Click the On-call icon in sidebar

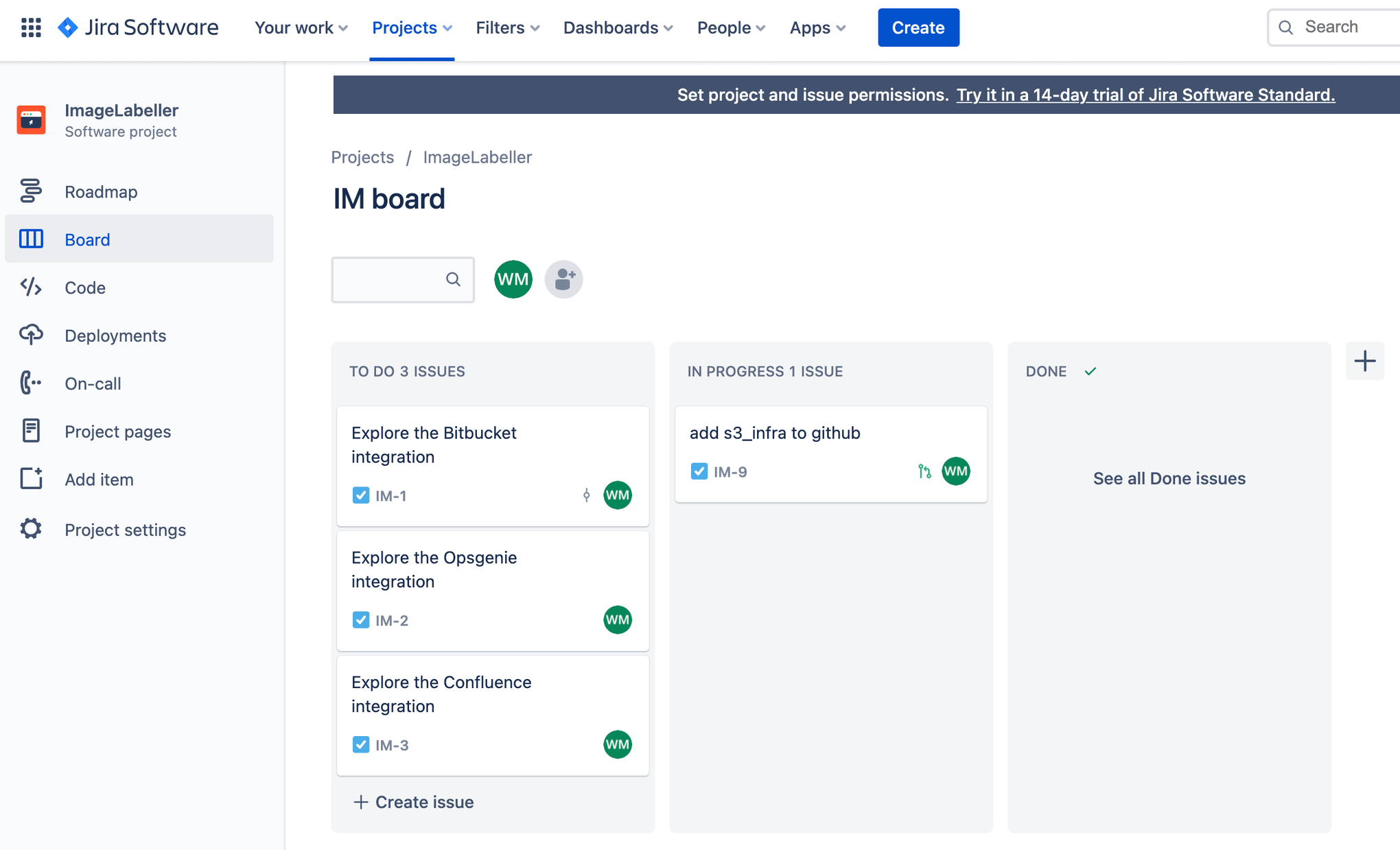(x=31, y=383)
